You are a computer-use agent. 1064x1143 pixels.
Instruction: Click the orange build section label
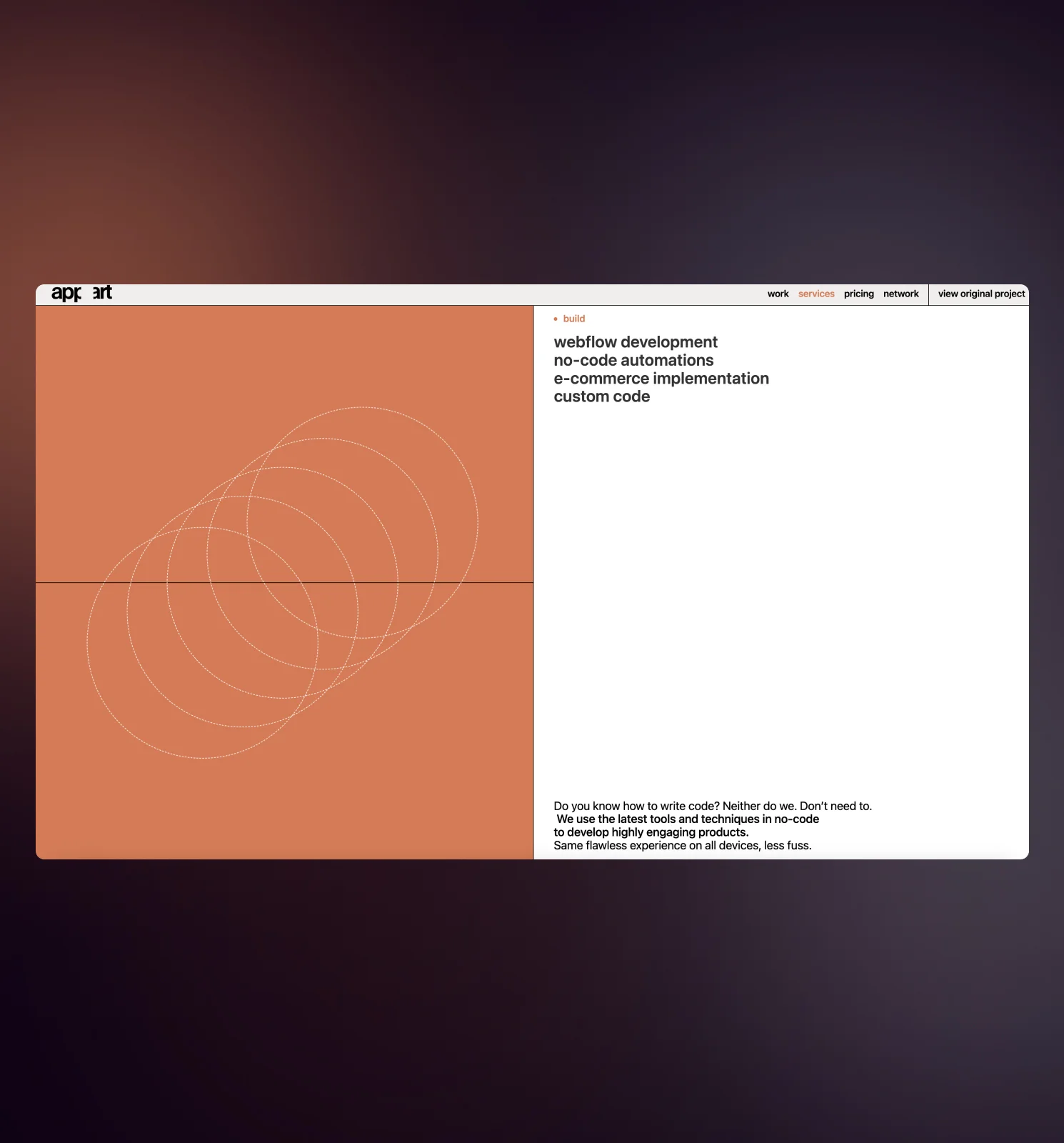[x=573, y=319]
